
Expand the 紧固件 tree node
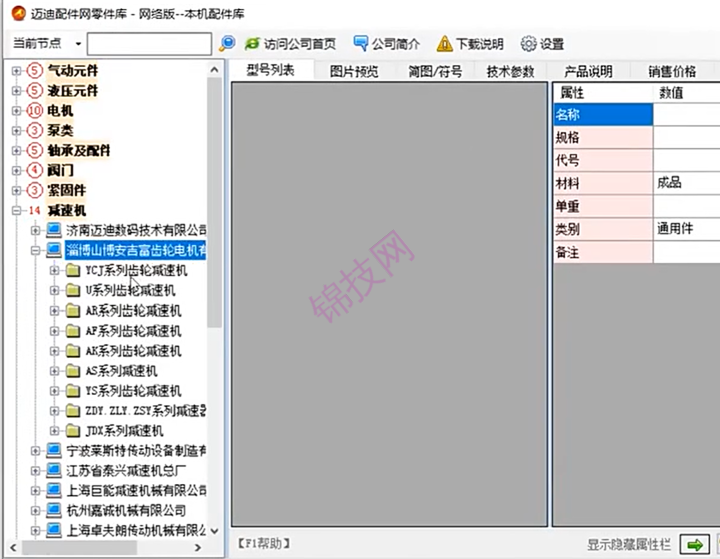(17, 190)
